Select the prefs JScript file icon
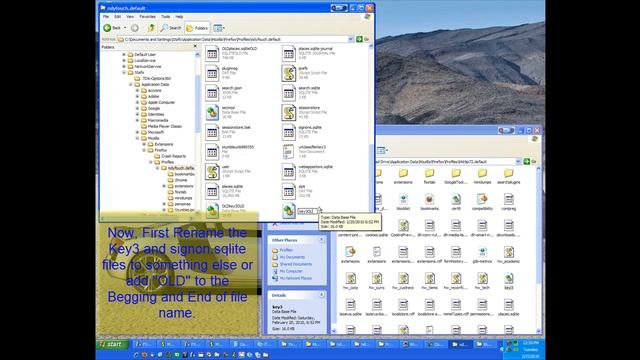640x360 pixels. click(x=289, y=73)
